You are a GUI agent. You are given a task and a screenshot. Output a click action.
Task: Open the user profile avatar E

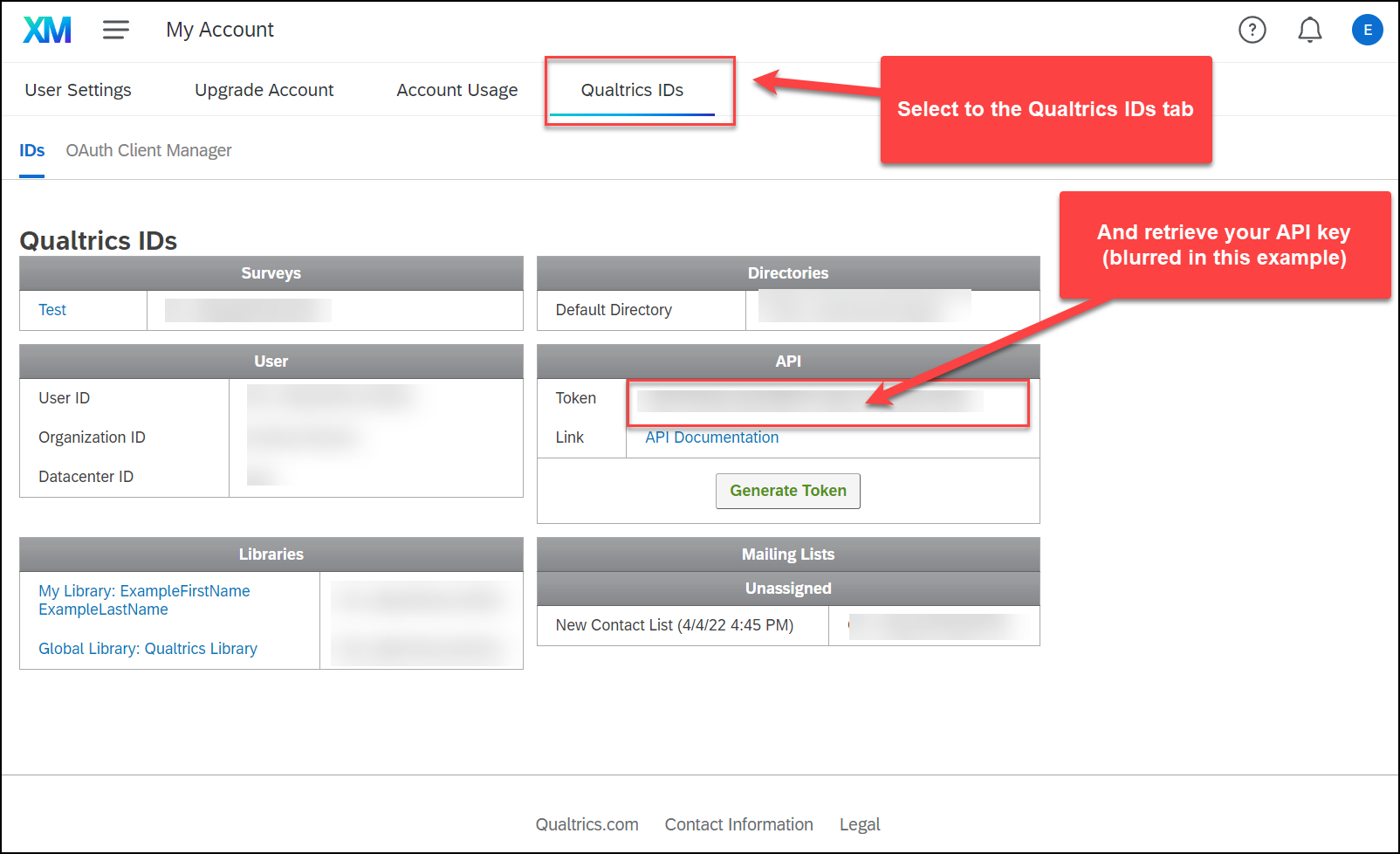1367,31
